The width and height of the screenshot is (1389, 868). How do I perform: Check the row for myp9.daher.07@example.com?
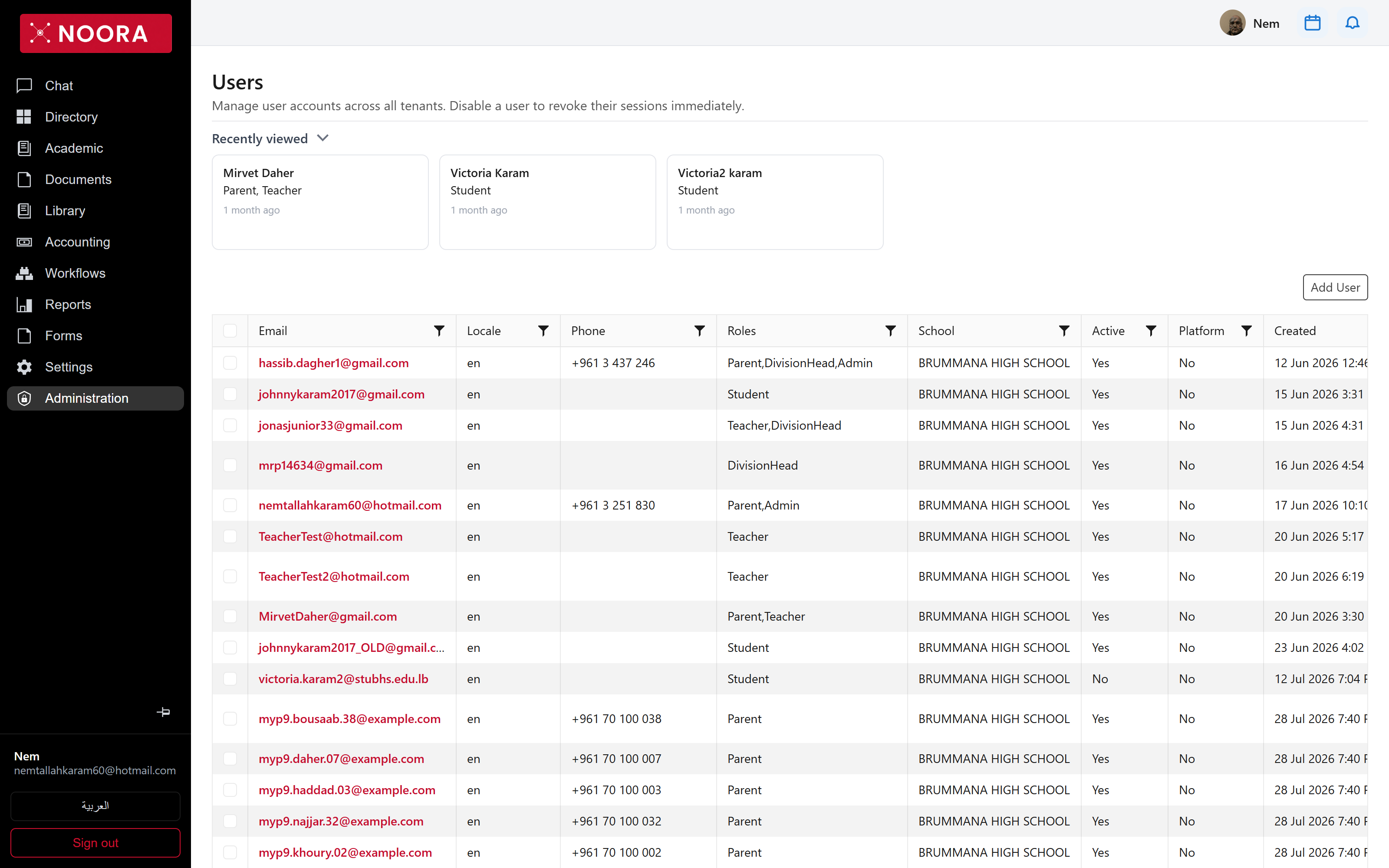(x=230, y=759)
